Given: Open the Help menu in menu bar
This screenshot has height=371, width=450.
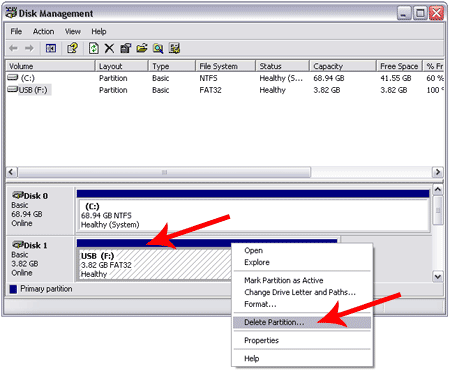Looking at the screenshot, I should pyautogui.click(x=99, y=31).
